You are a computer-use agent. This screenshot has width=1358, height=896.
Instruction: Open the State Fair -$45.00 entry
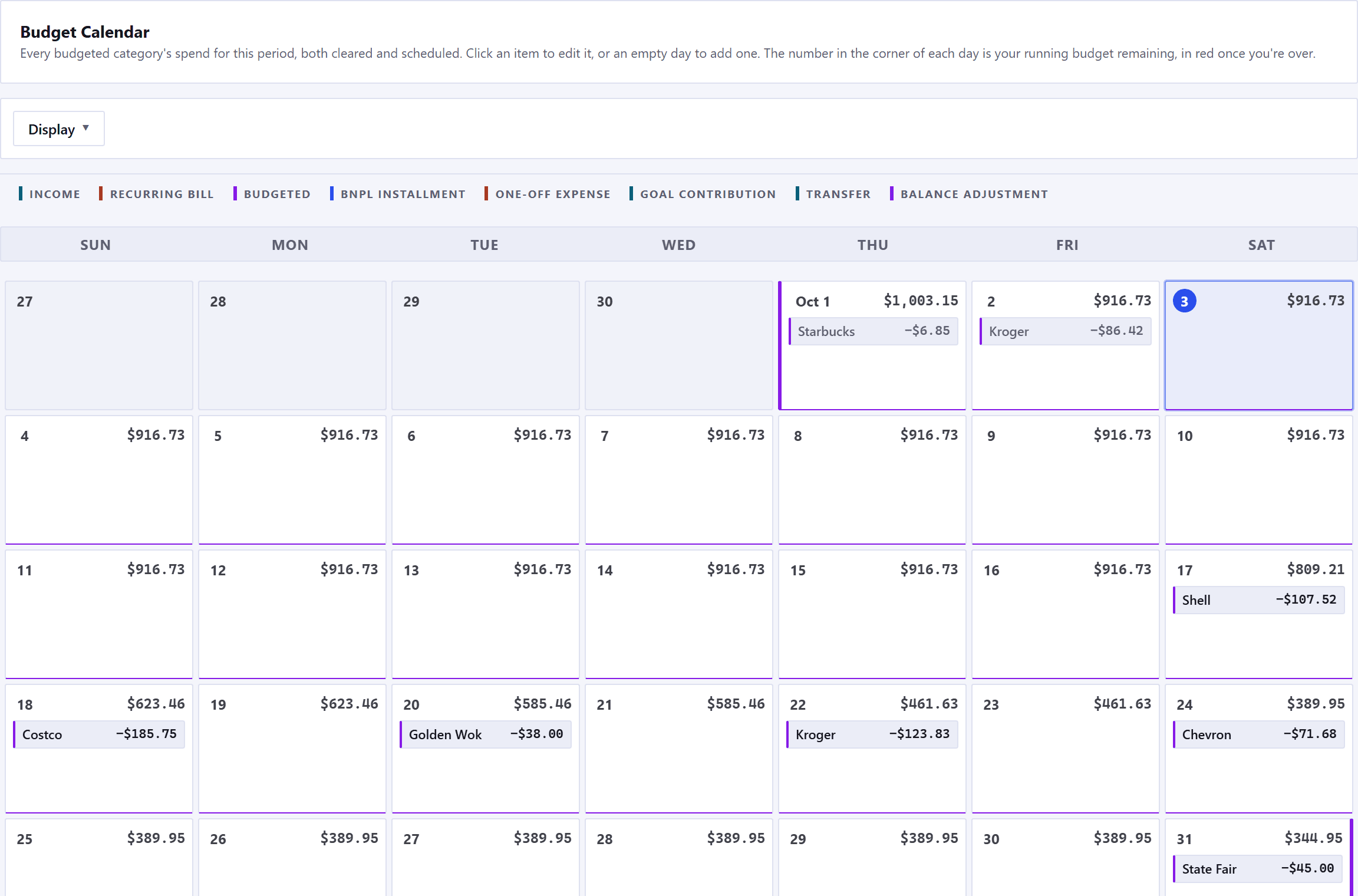coord(1258,869)
